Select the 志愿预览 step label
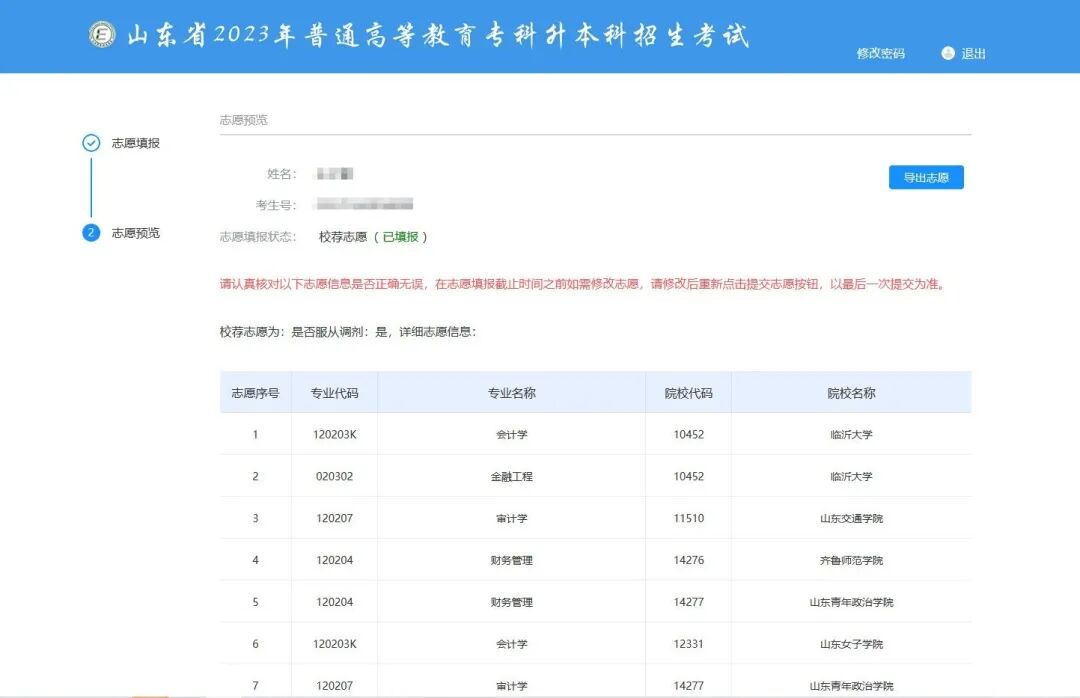The image size is (1080, 698). [136, 233]
